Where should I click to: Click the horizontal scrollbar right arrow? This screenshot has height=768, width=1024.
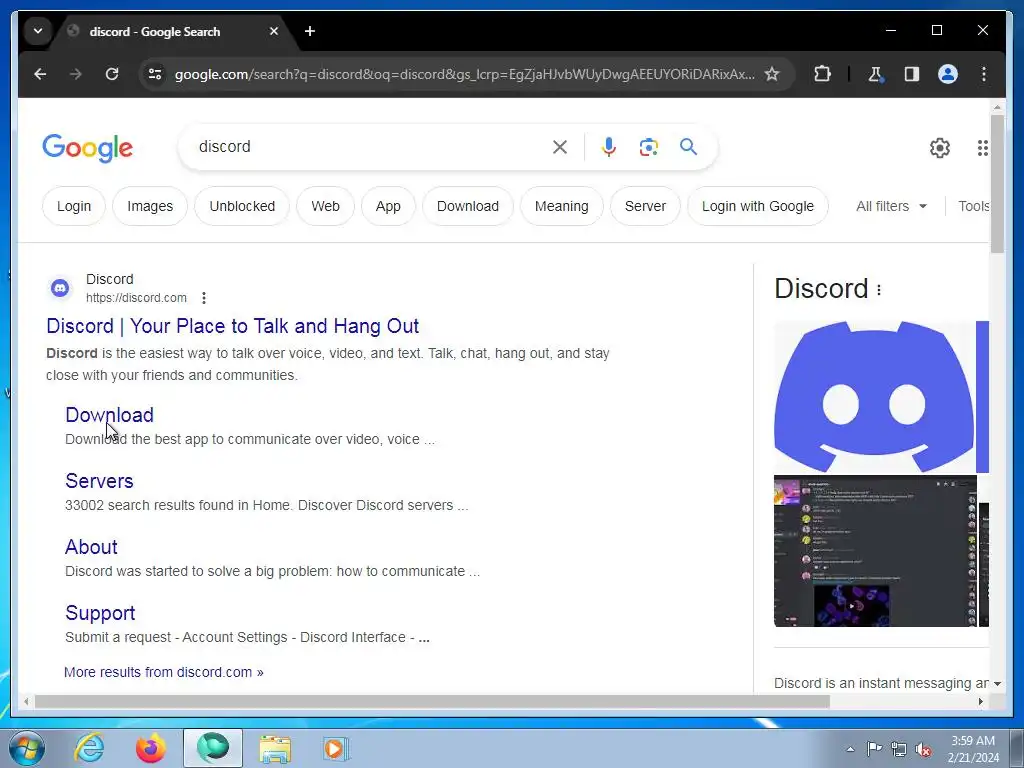[x=980, y=701]
